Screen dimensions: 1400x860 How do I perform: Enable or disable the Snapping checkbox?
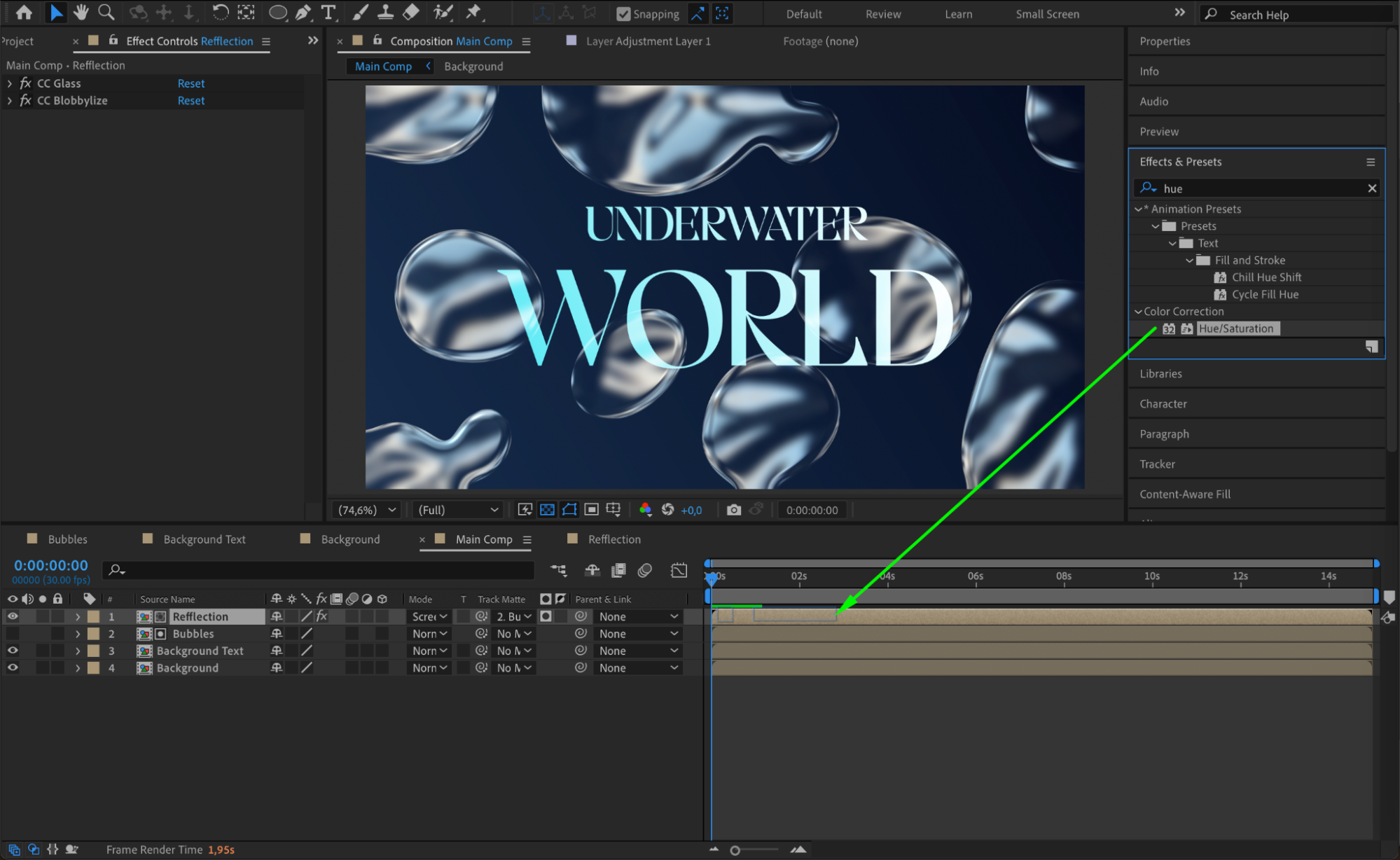[x=623, y=14]
